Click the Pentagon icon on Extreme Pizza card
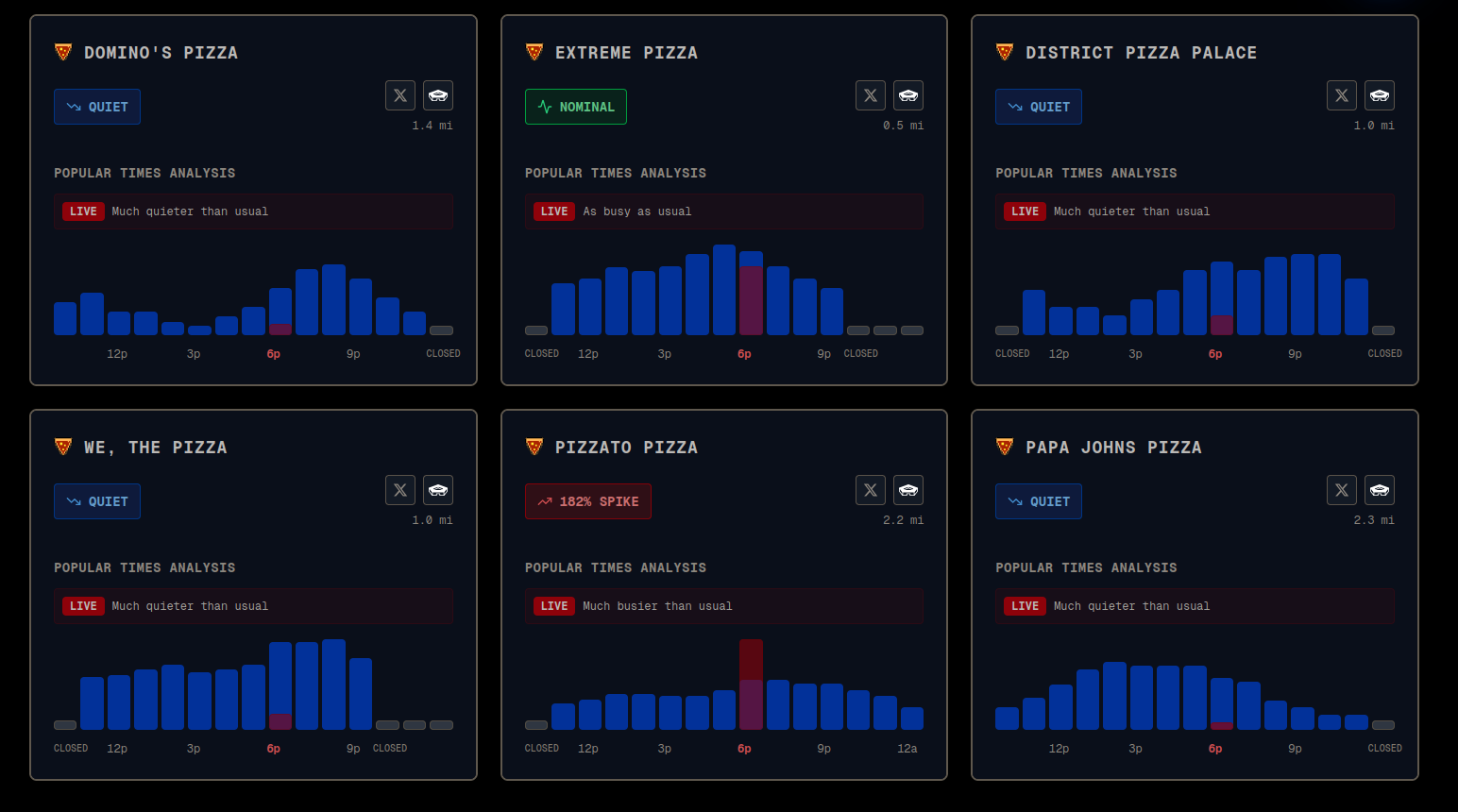Screen dimensions: 1458x812 pyautogui.click(x=908, y=95)
